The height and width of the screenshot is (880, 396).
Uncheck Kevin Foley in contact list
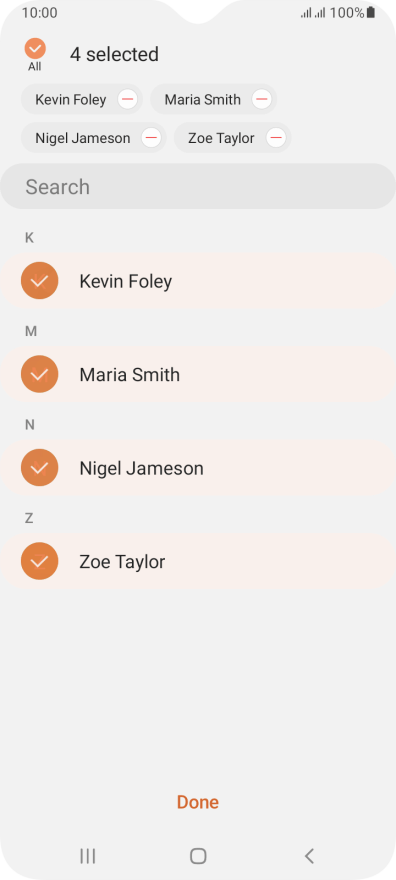(x=39, y=281)
